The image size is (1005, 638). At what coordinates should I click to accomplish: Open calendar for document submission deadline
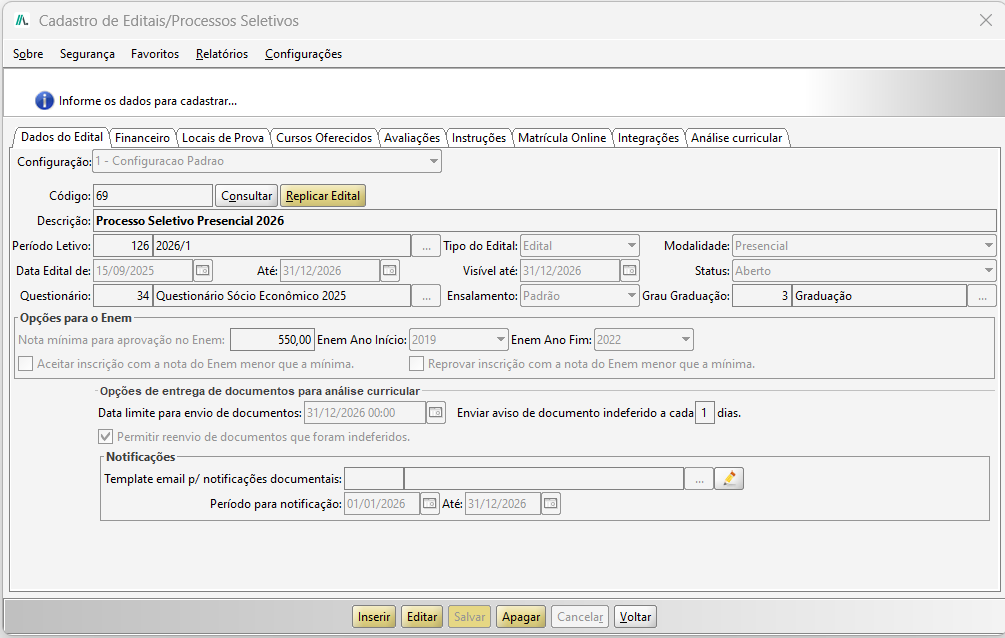coord(436,413)
